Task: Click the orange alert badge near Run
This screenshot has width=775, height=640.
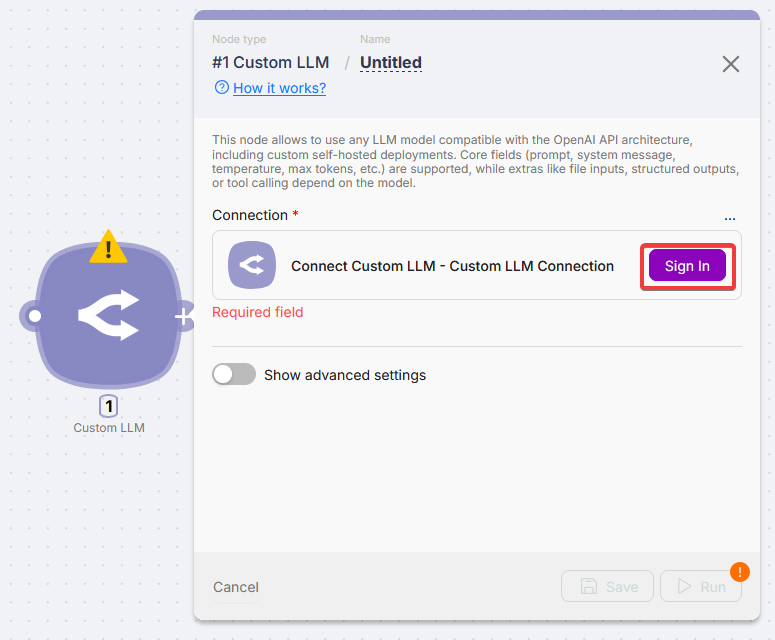Action: tap(740, 572)
